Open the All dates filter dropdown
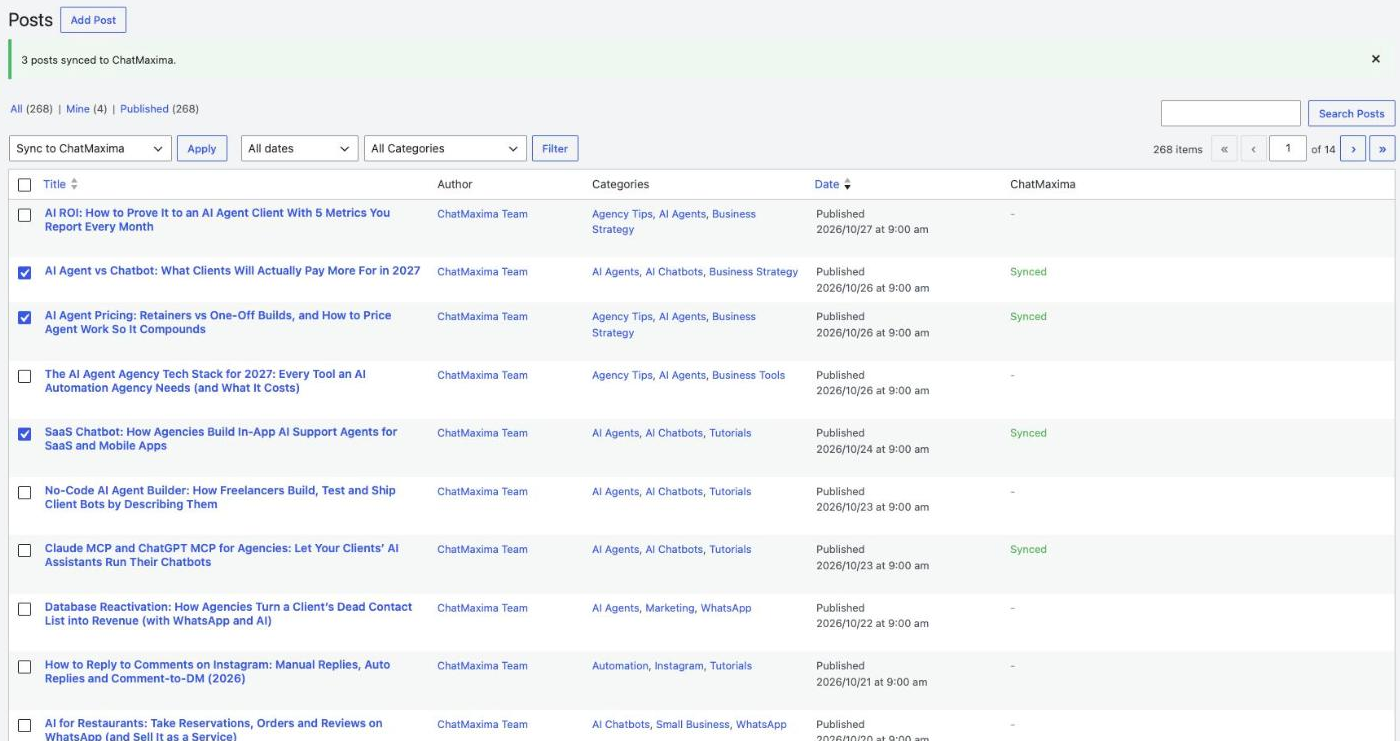Viewport: 1400px width, 741px height. [299, 148]
